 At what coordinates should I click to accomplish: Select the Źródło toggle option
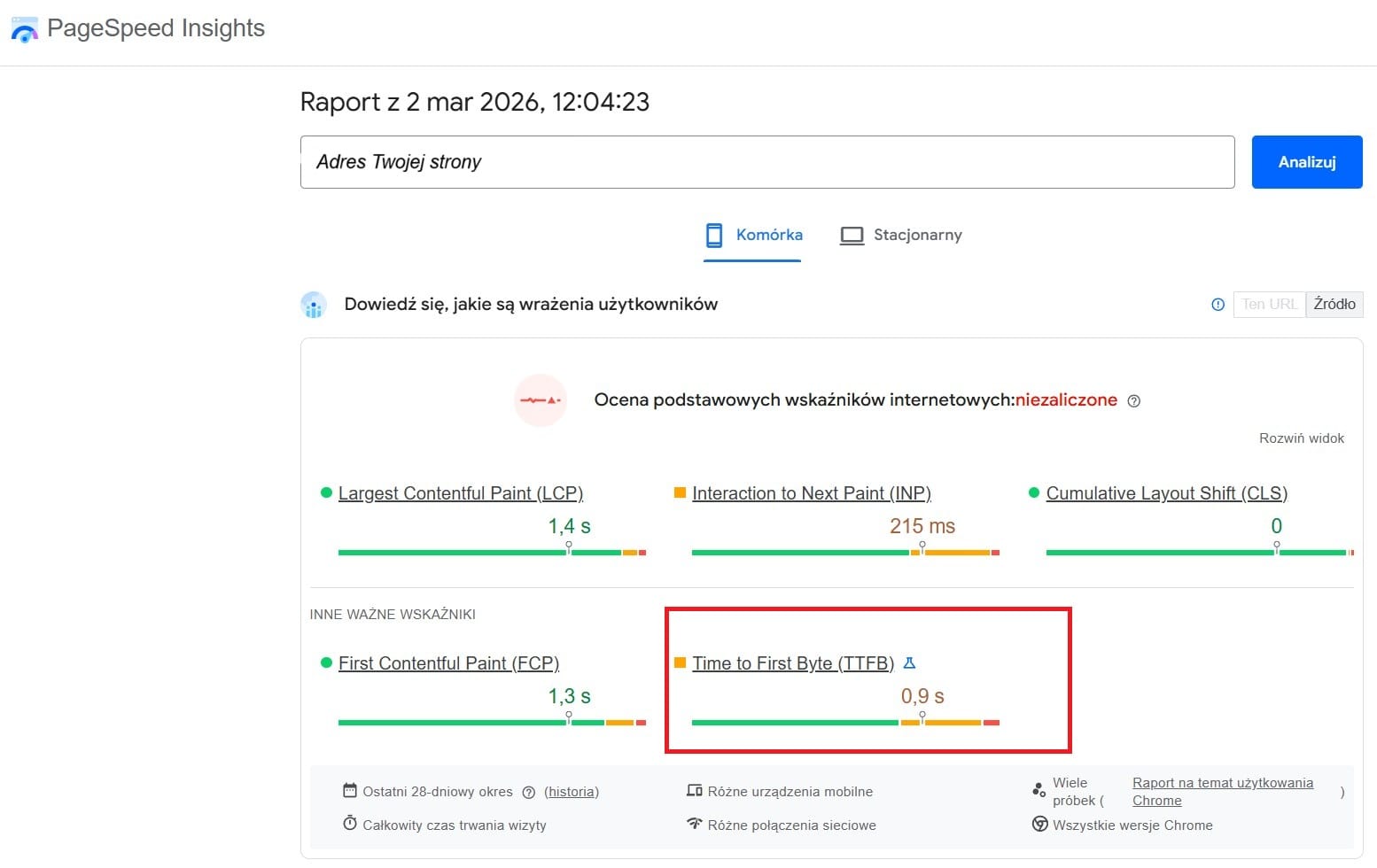tap(1334, 305)
